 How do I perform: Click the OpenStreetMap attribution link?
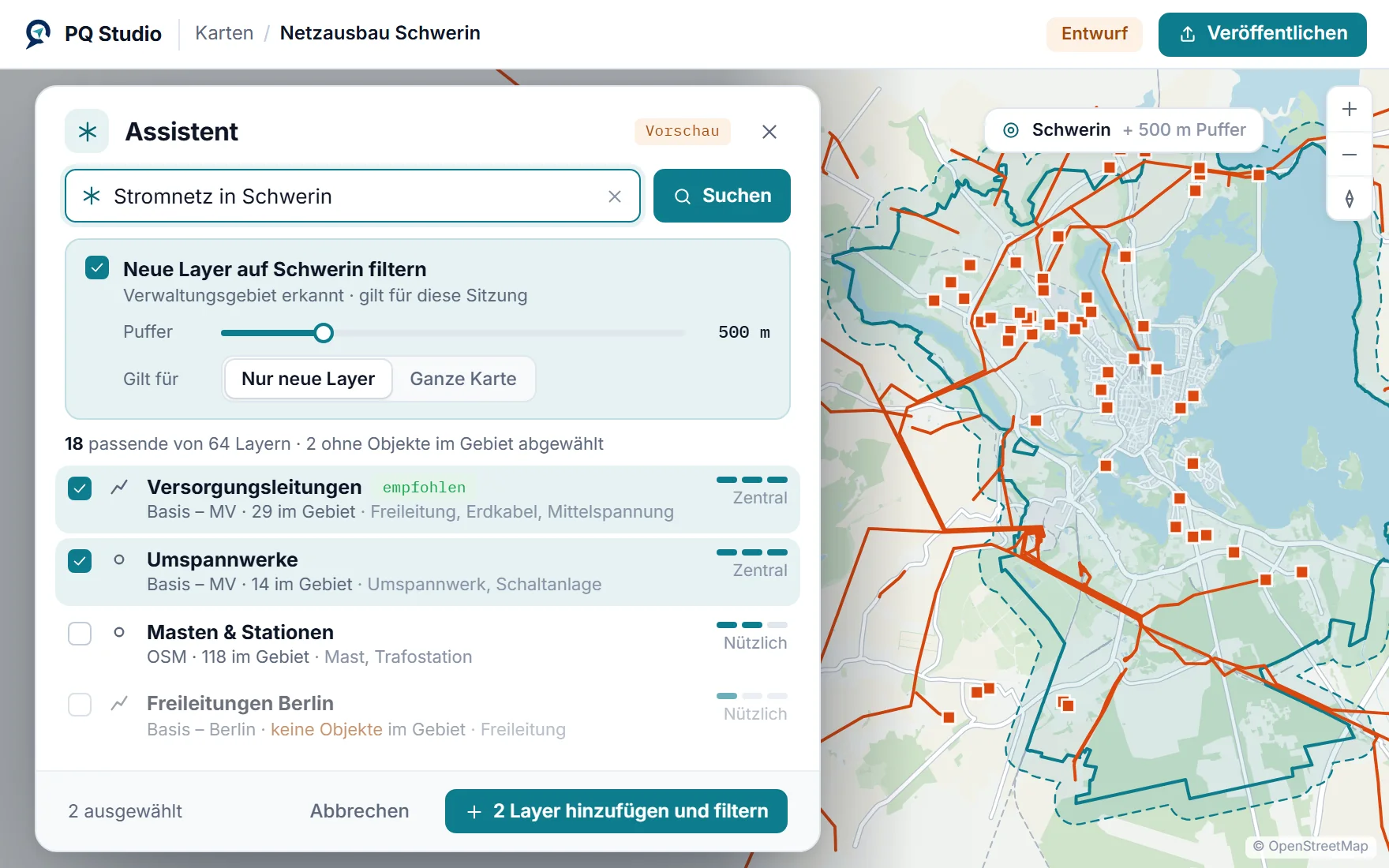pyautogui.click(x=1311, y=846)
